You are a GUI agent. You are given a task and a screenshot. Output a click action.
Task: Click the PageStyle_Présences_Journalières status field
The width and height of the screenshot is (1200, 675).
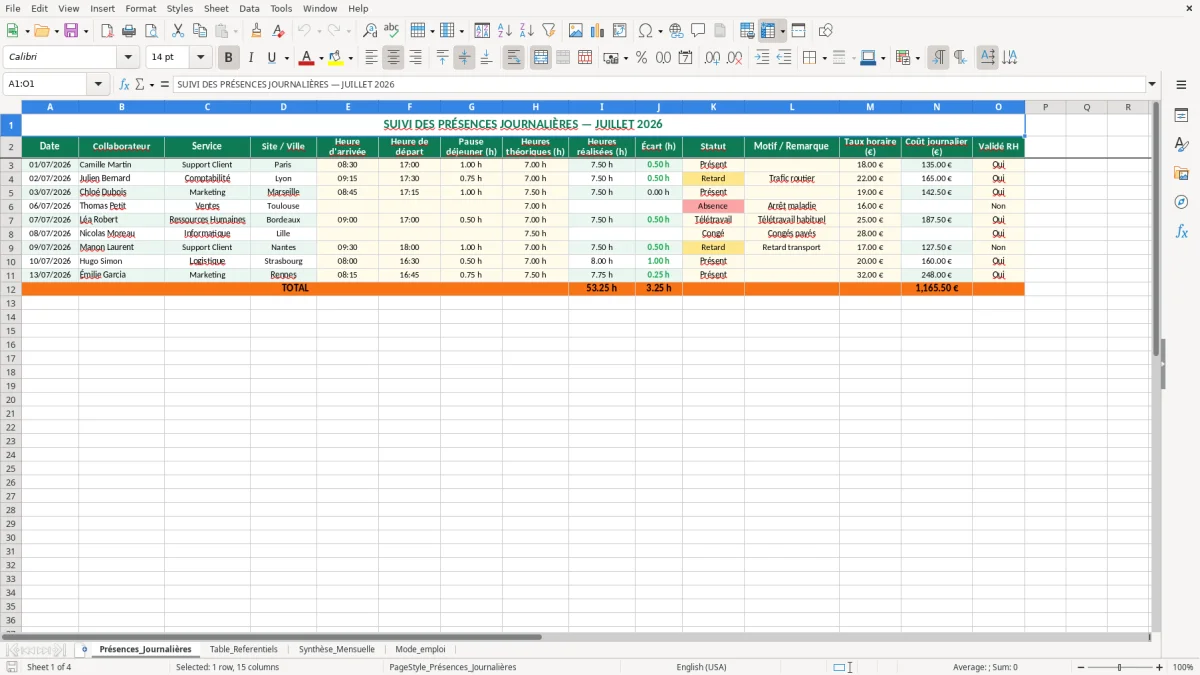(x=453, y=667)
